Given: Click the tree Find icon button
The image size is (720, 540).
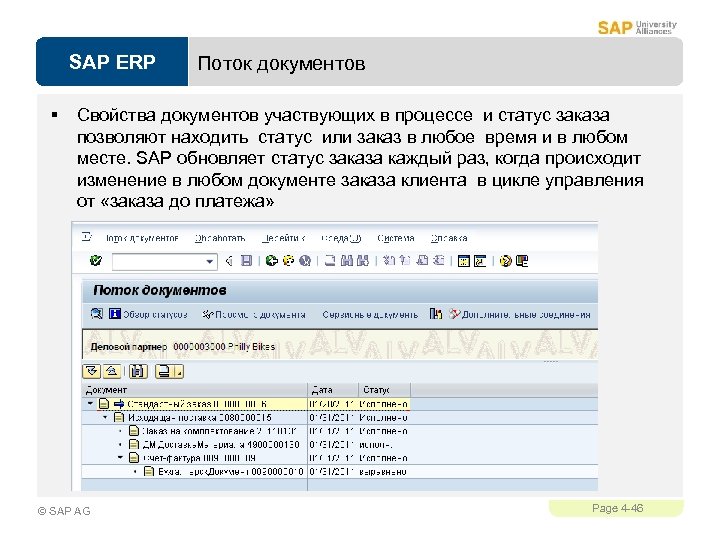Looking at the screenshot, I should coord(137,371).
